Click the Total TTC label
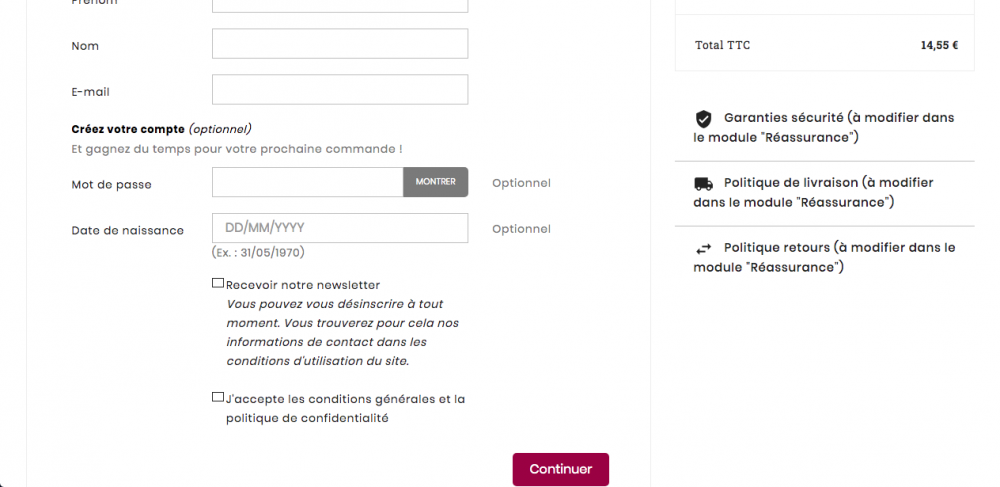The width and height of the screenshot is (1000, 487). coord(722,45)
